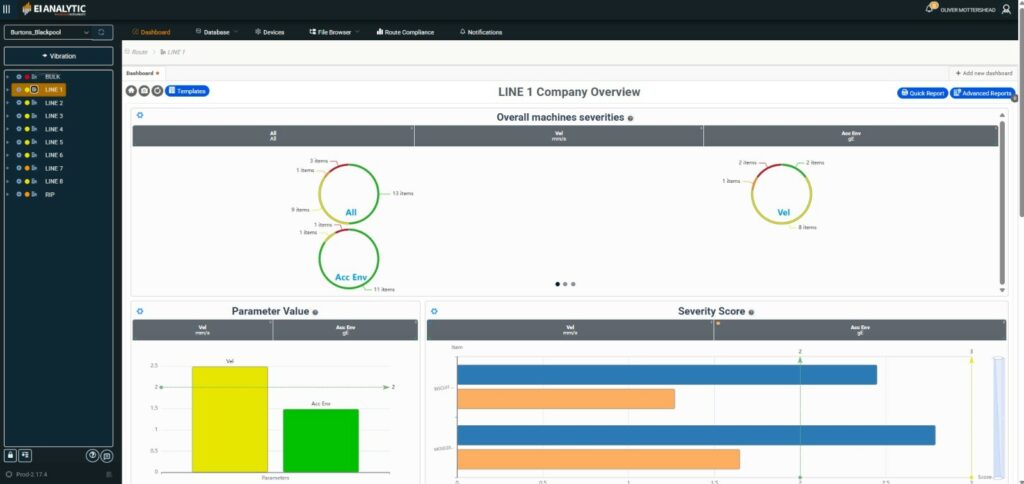
Task: Select the third carousel dot under the charts
Action: click(573, 284)
